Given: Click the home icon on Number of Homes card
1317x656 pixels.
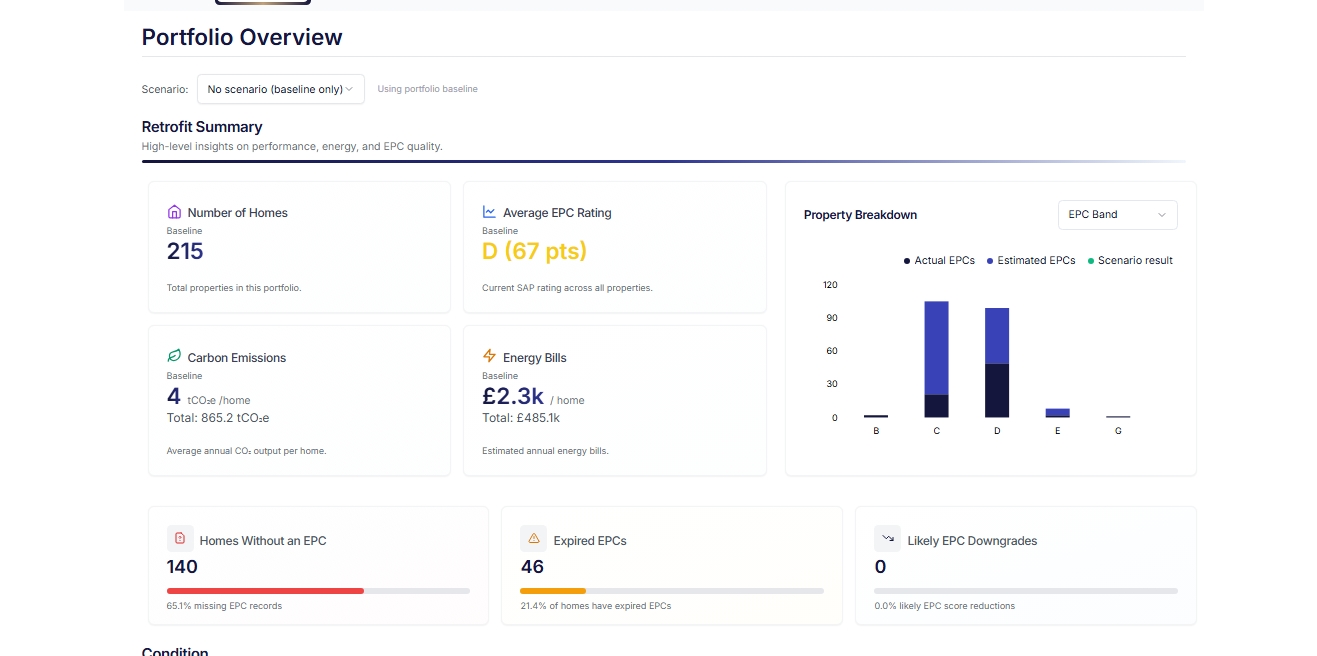Looking at the screenshot, I should (174, 211).
